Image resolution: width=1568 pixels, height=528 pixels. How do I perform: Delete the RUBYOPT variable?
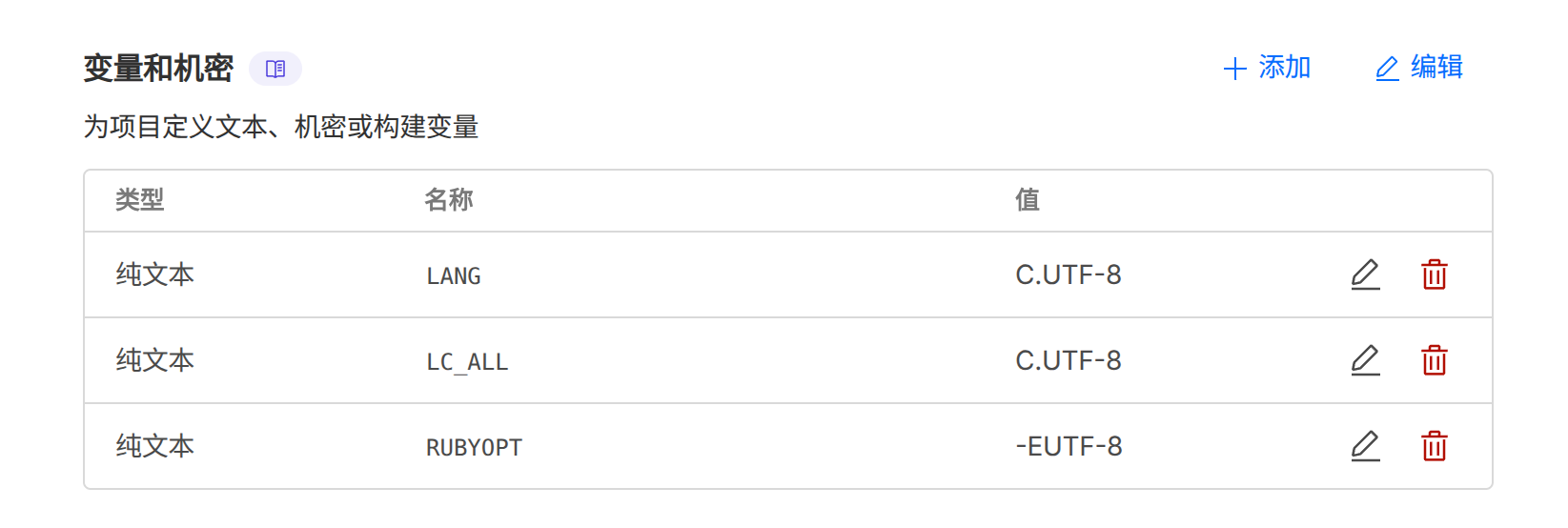[1434, 446]
